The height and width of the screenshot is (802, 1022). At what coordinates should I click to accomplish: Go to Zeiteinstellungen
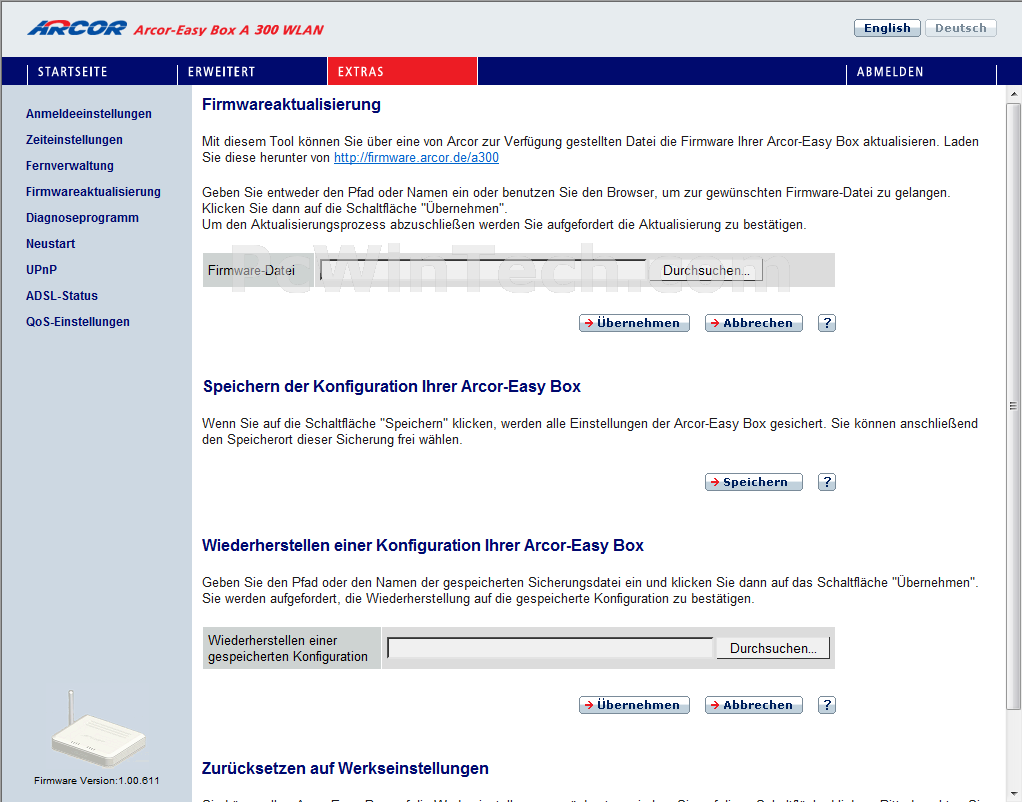[x=74, y=140]
